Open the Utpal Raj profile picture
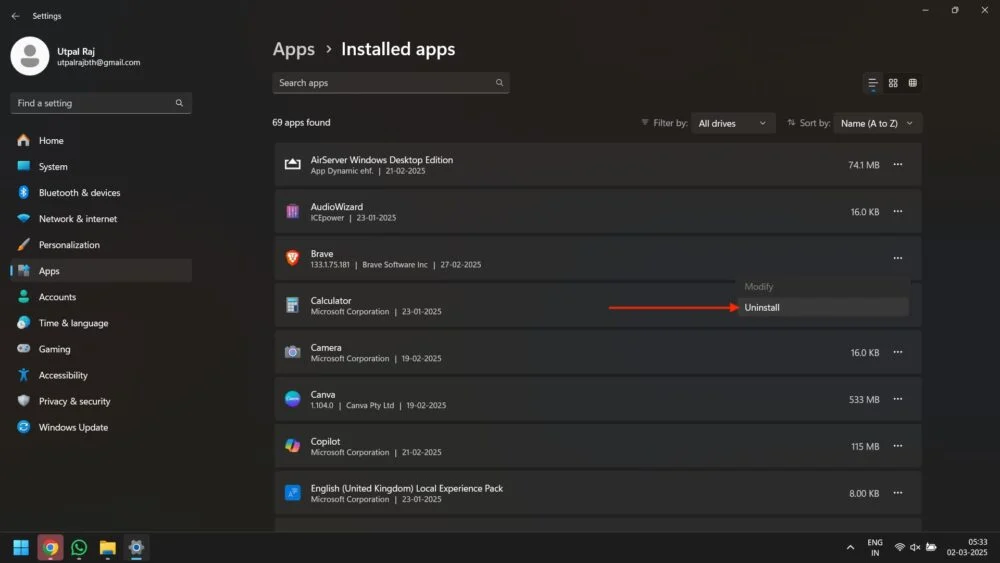 pyautogui.click(x=29, y=56)
